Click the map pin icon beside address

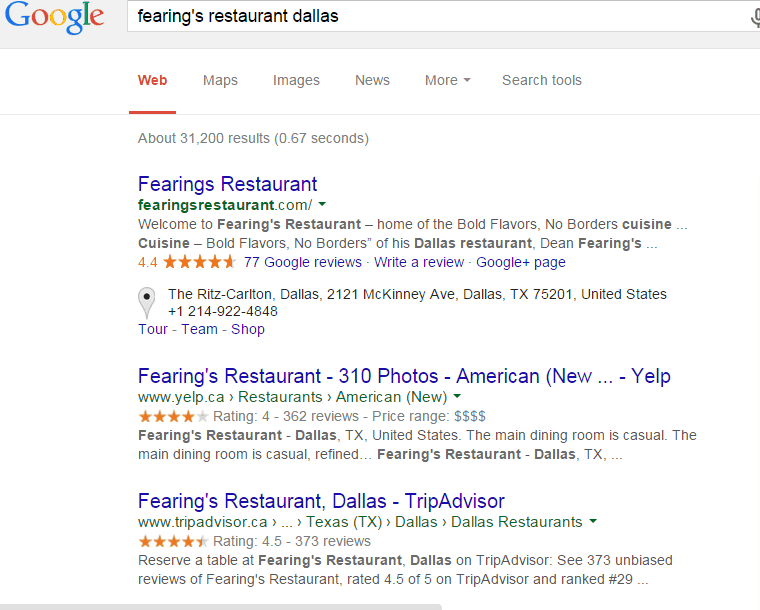(x=146, y=303)
